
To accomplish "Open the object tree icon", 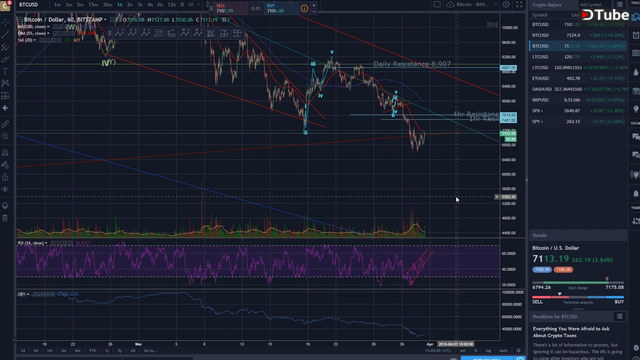I will click(5, 206).
